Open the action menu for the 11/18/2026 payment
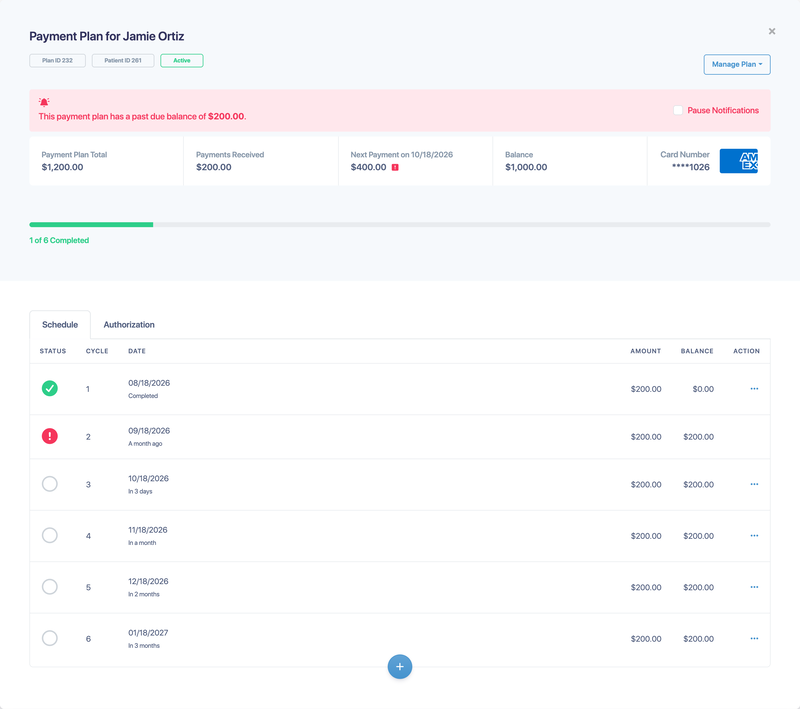Viewport: 800px width, 709px height. click(x=754, y=536)
